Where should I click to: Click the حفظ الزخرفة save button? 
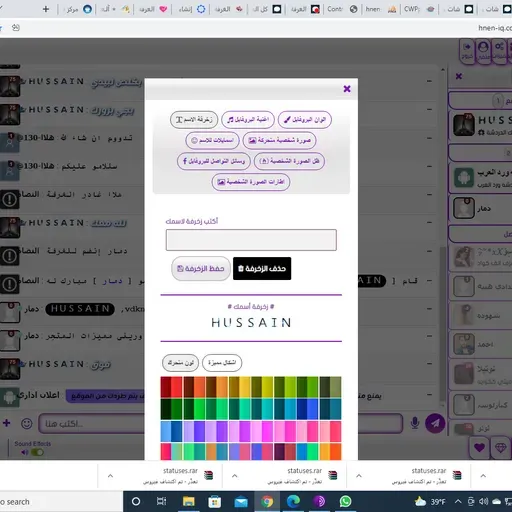pos(201,268)
